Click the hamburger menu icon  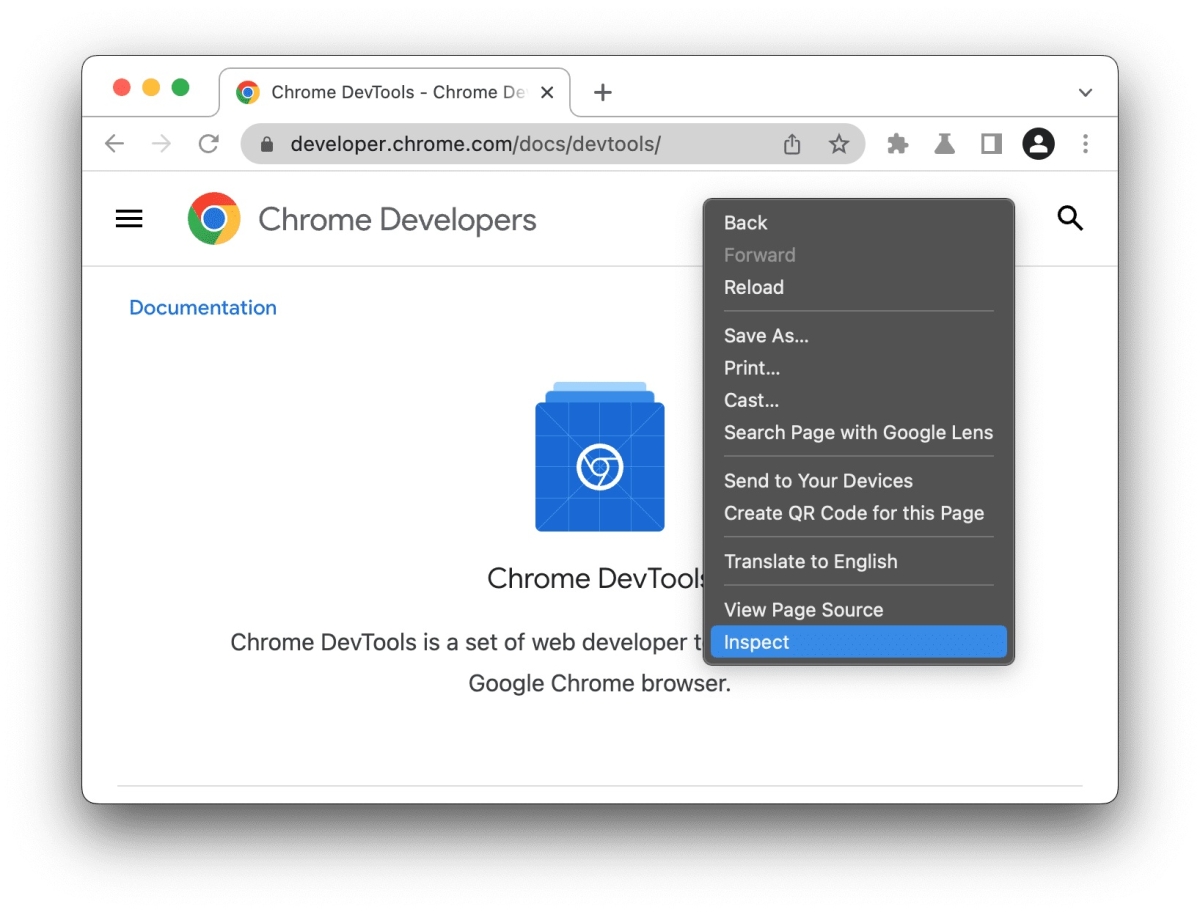129,219
